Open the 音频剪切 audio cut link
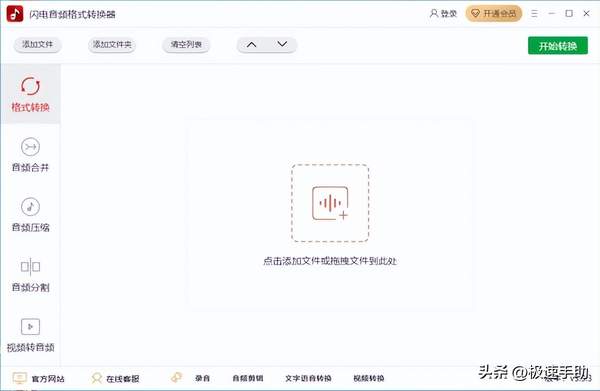This screenshot has height=391, width=600. 248,378
